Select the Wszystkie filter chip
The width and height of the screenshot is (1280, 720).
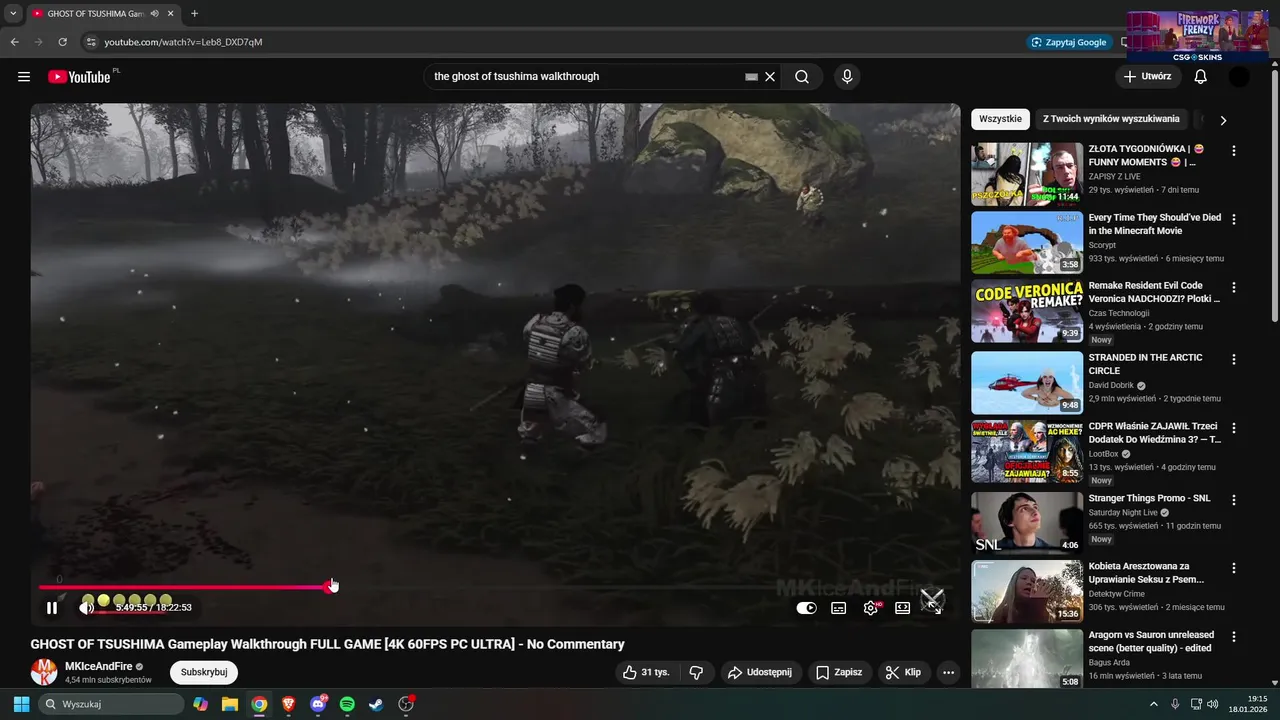coord(1000,119)
